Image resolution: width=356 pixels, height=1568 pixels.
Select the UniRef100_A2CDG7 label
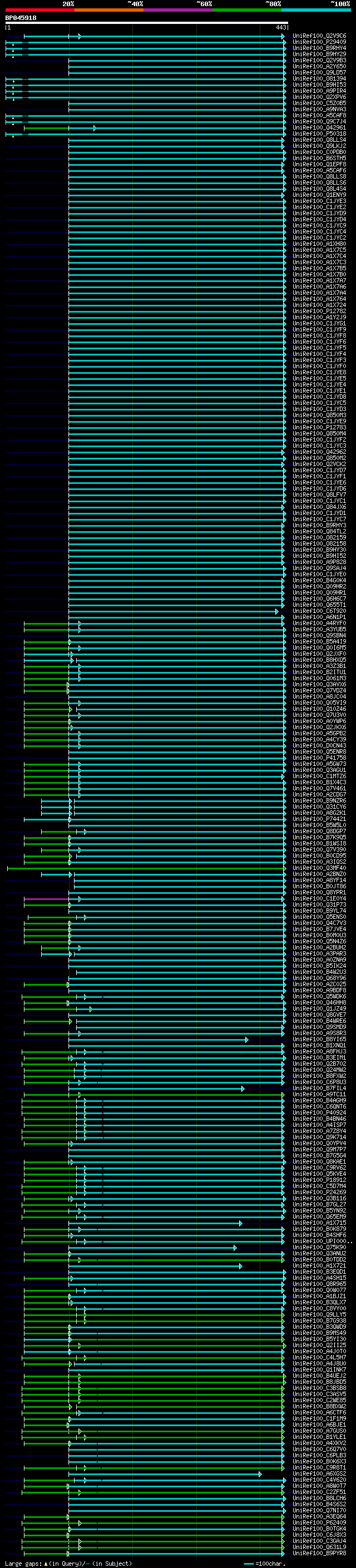[319, 794]
